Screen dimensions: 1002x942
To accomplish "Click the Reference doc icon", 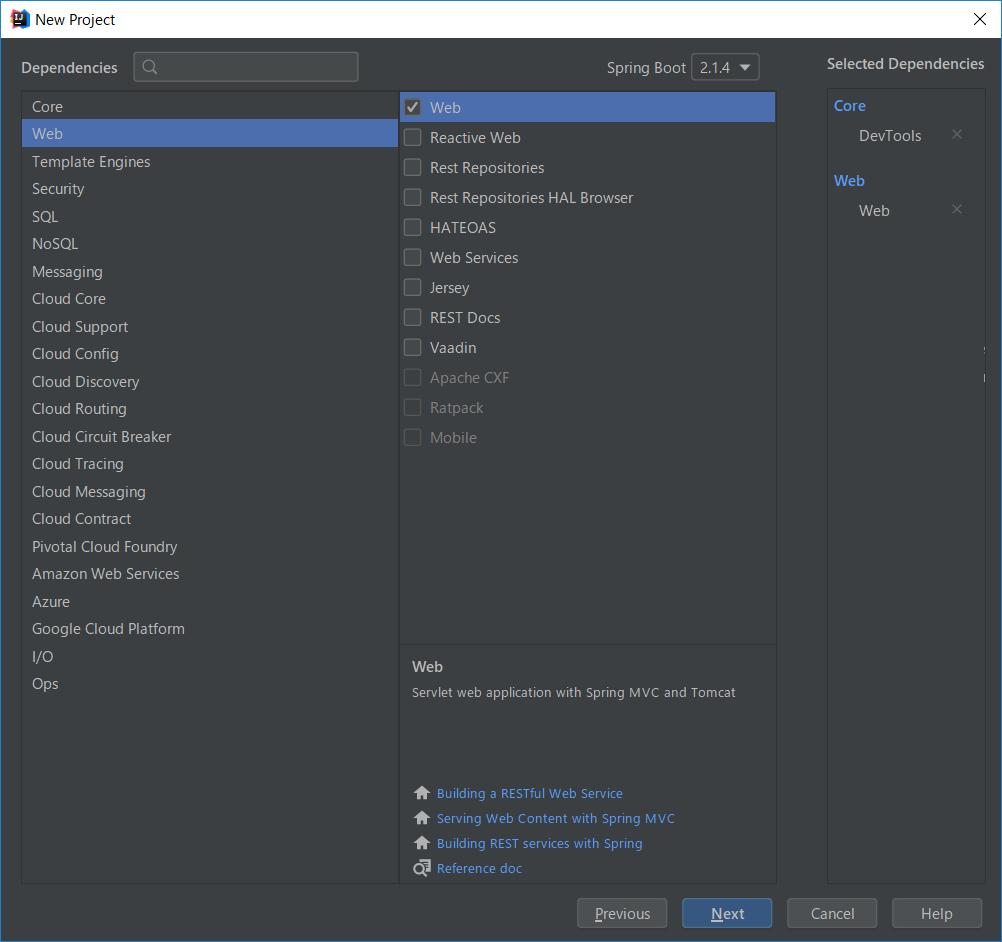I will 422,868.
